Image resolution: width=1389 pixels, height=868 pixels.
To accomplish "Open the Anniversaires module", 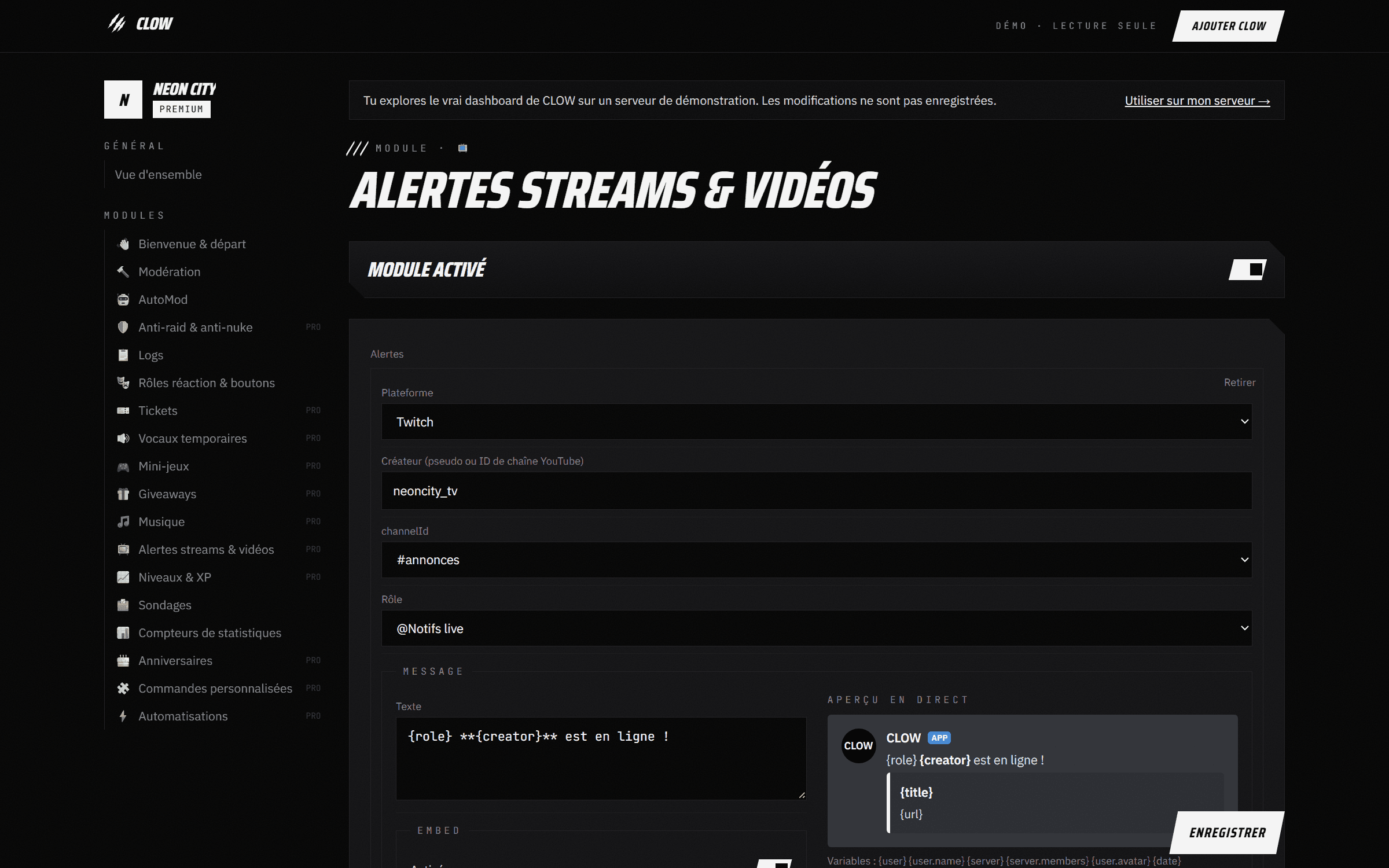I will coord(219,661).
